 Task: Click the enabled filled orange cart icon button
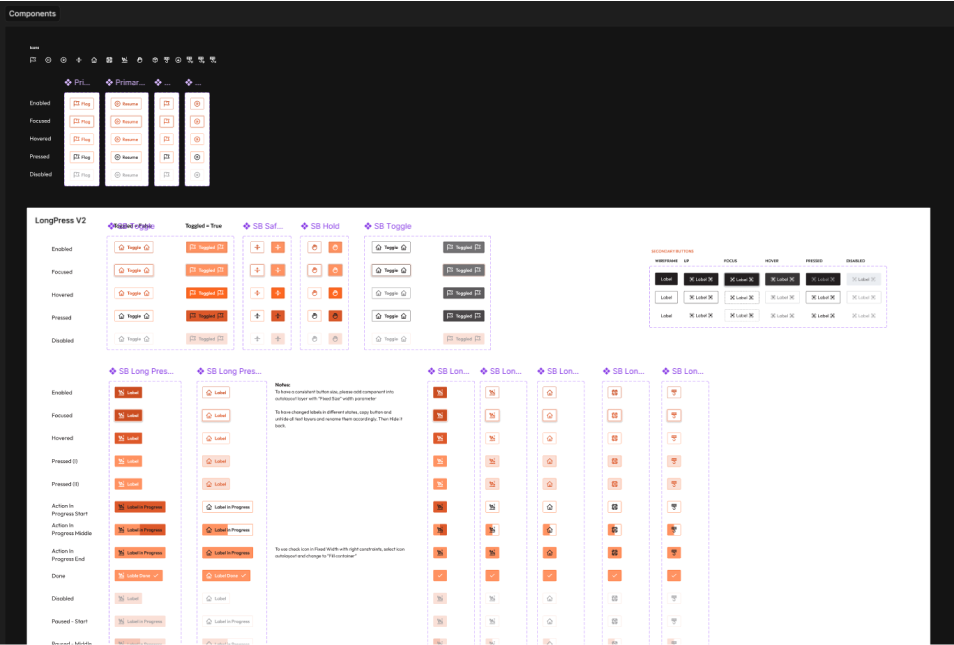click(x=439, y=392)
